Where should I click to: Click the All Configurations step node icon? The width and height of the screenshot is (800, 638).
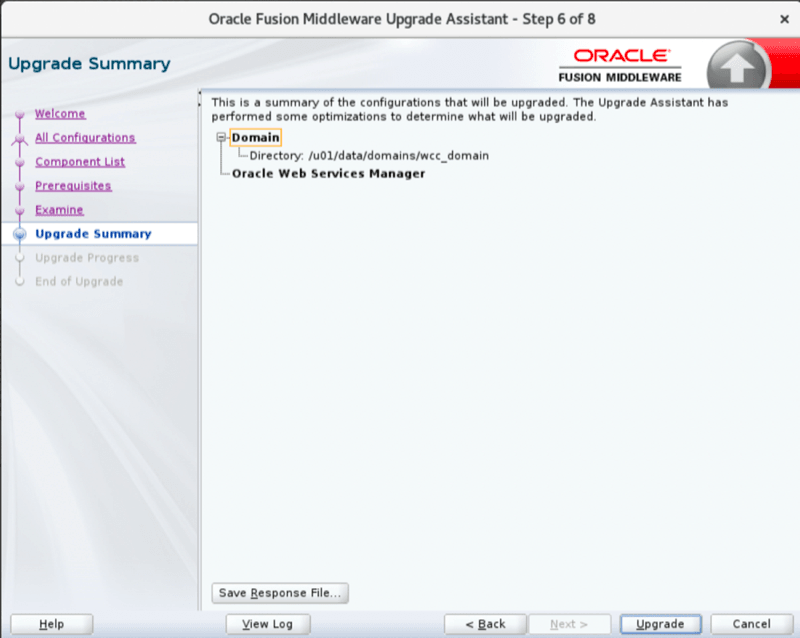coord(20,138)
